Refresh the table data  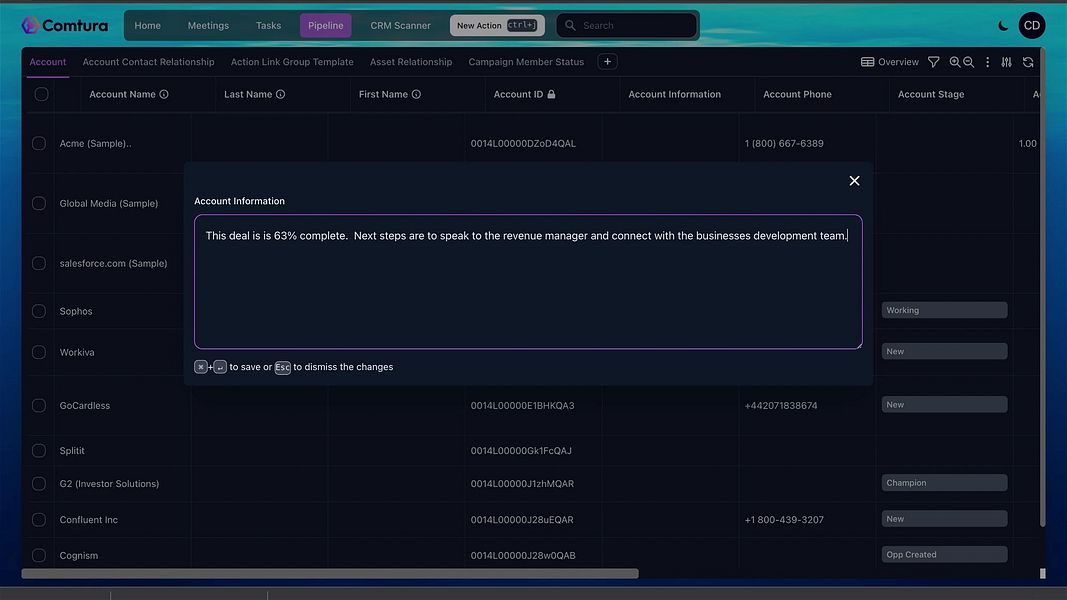(1028, 62)
